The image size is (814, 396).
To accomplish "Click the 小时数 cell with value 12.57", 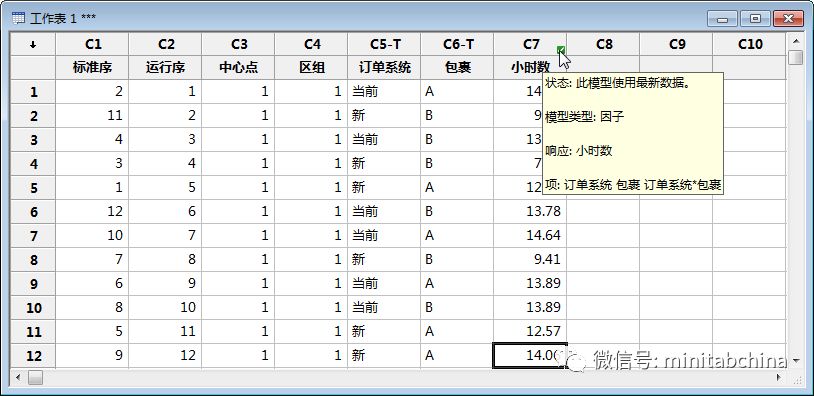I will [531, 331].
